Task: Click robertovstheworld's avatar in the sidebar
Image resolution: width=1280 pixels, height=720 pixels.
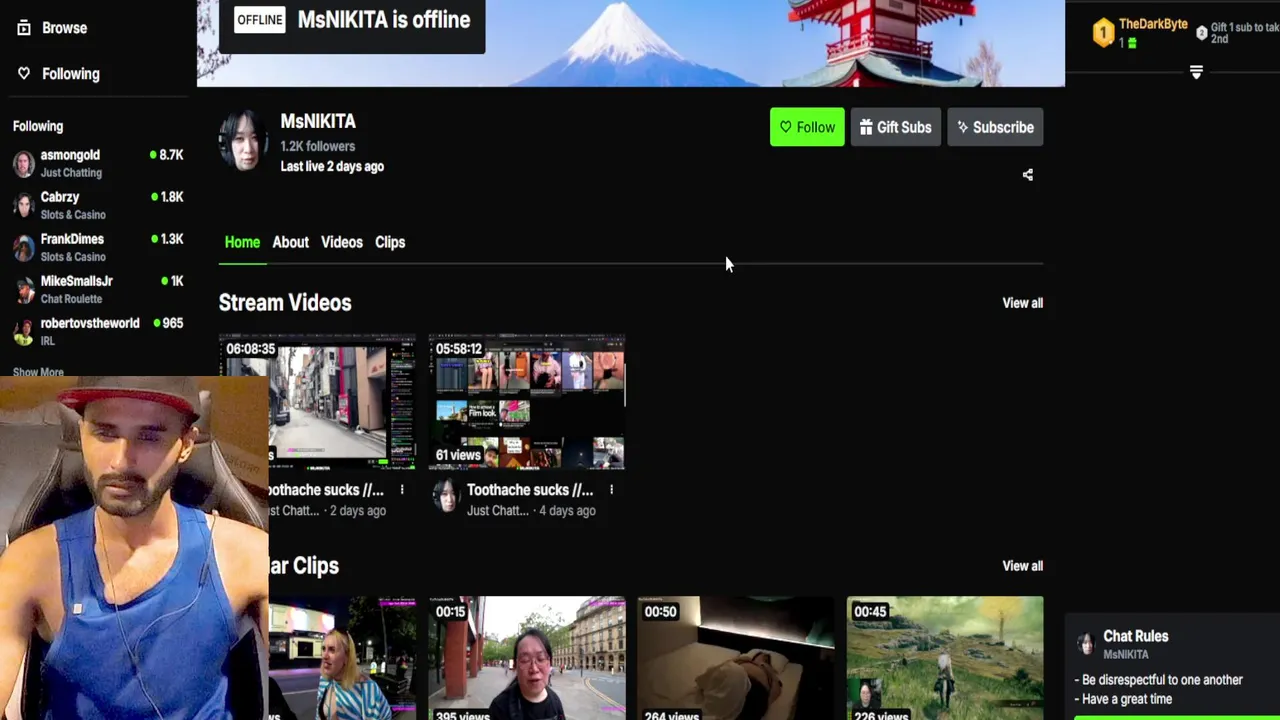Action: click(x=23, y=331)
